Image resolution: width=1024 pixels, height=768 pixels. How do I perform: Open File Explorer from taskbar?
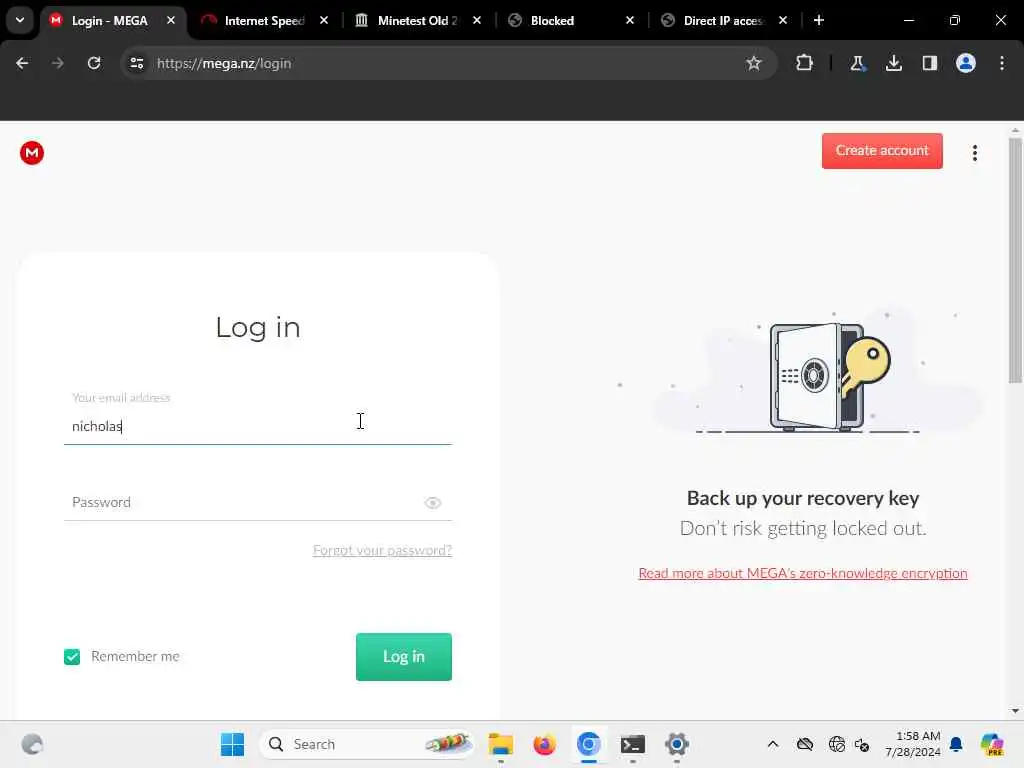[501, 744]
